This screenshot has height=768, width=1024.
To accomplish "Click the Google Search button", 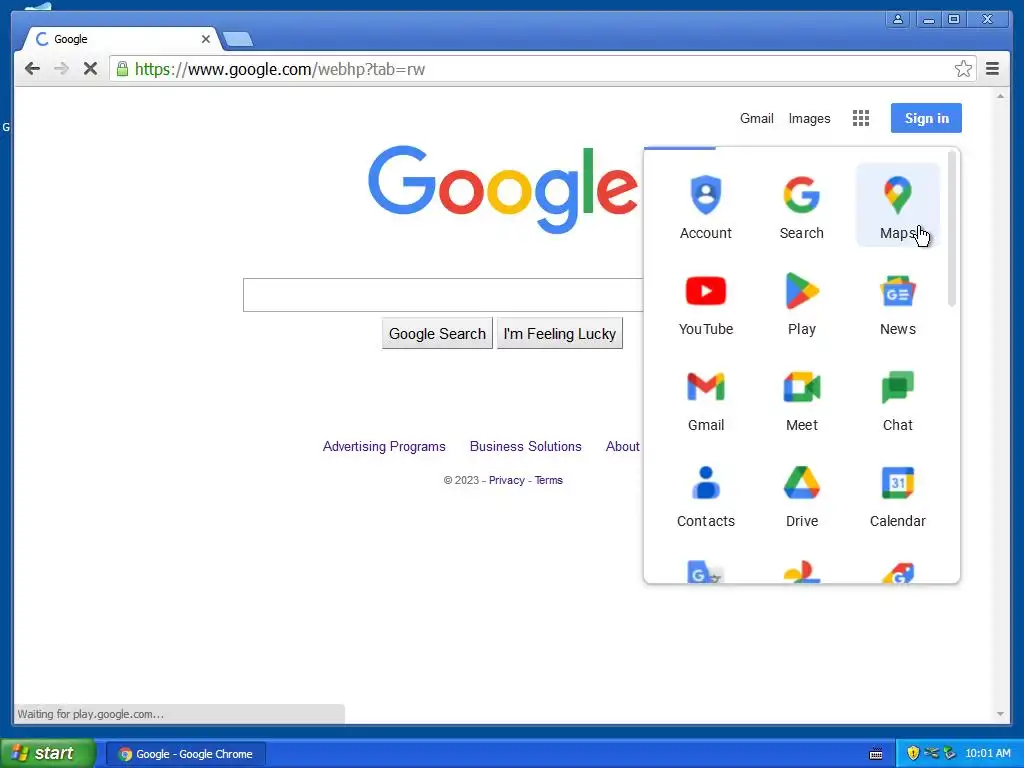I will coord(437,334).
